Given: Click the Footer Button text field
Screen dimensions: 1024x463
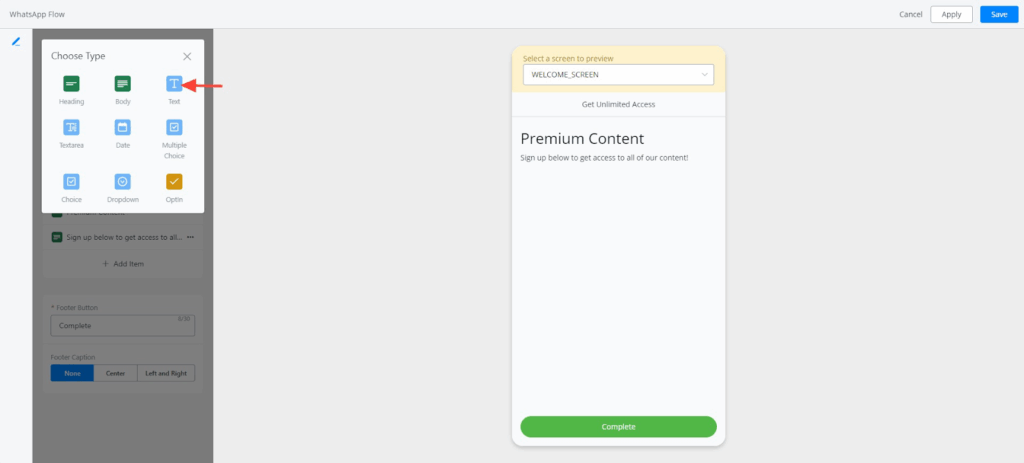Looking at the screenshot, I should tap(122, 326).
